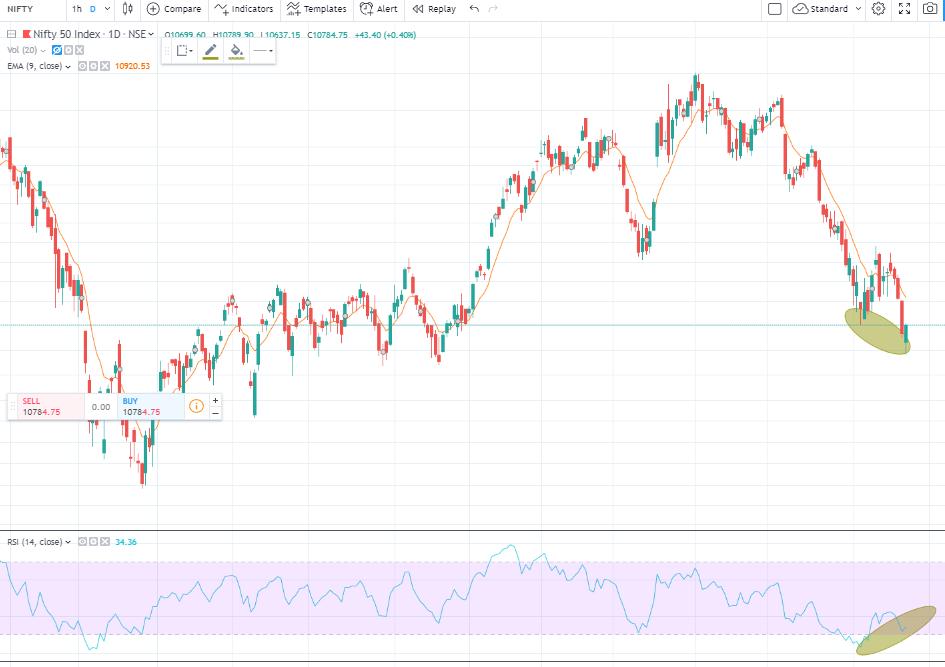Take a chart snapshot with camera icon
The image size is (945, 667).
point(930,8)
